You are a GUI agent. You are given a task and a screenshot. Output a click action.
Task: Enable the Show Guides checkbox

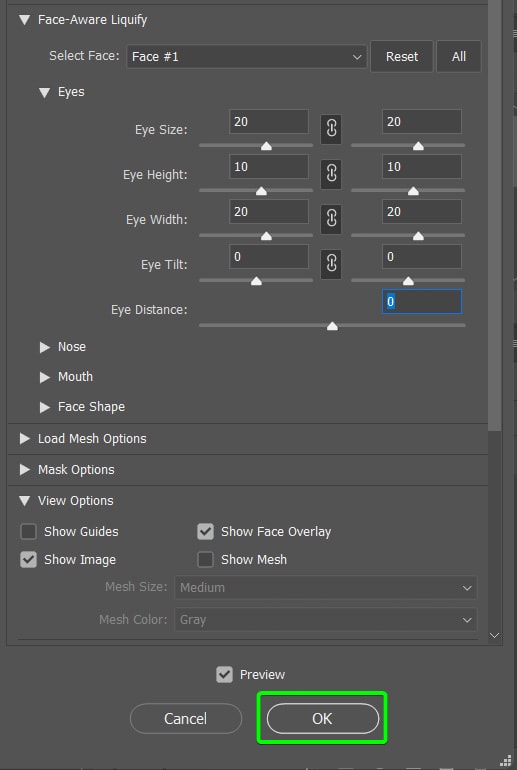28,531
